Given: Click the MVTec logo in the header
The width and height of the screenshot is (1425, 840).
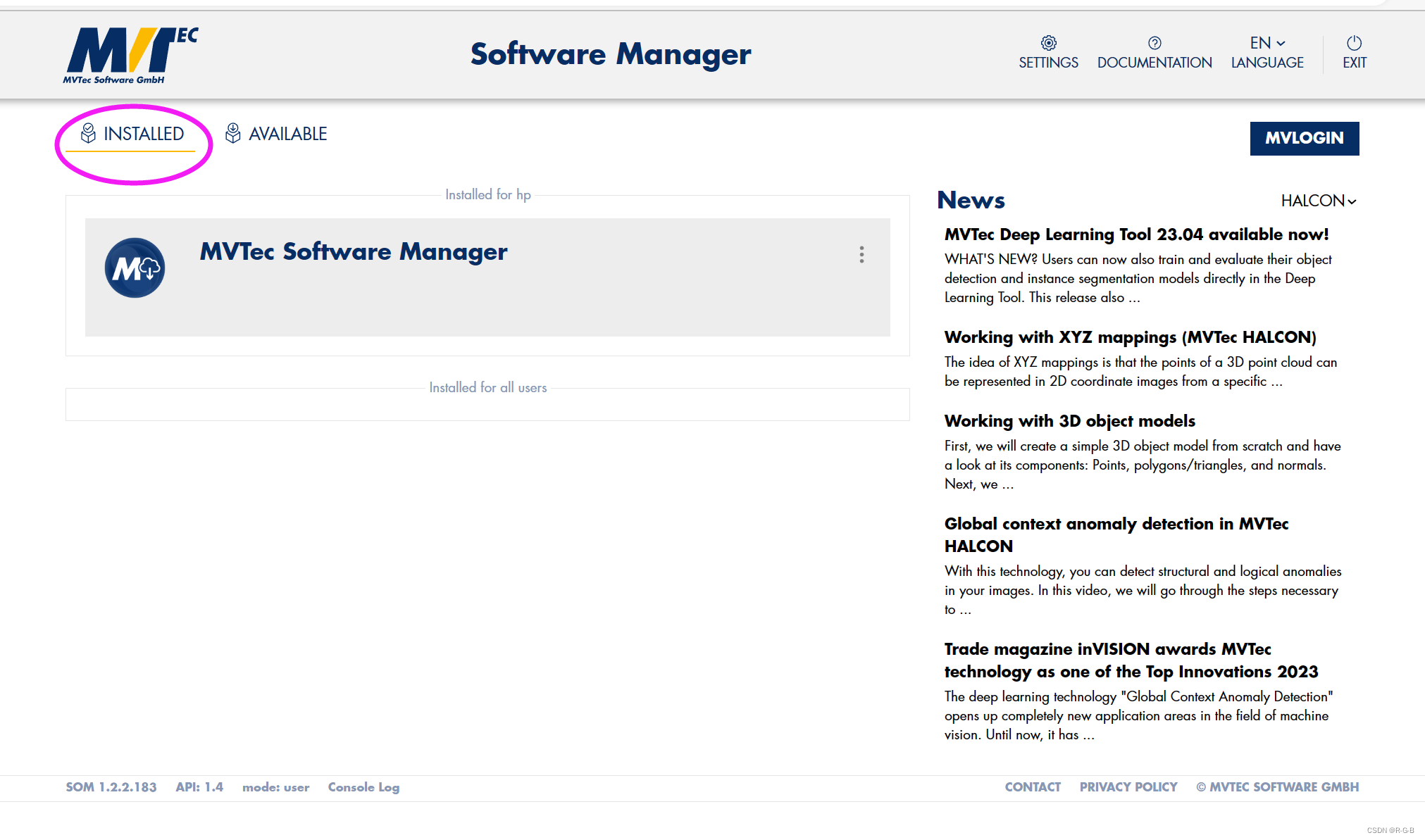Looking at the screenshot, I should click(x=130, y=55).
